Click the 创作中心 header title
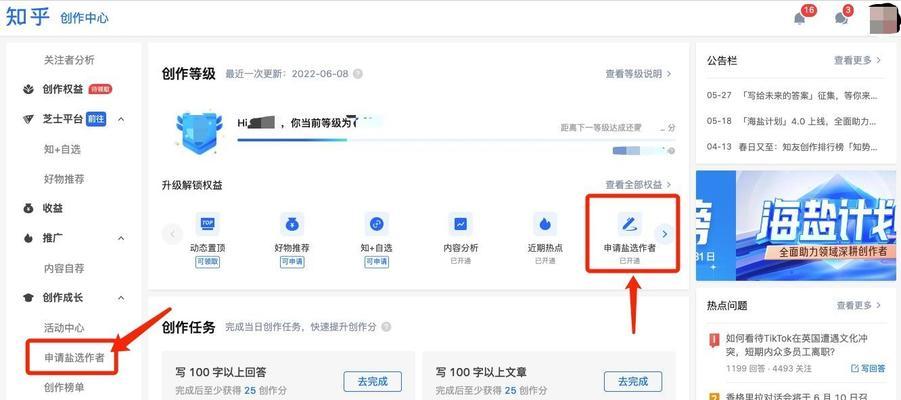901x400 pixels. (84, 18)
